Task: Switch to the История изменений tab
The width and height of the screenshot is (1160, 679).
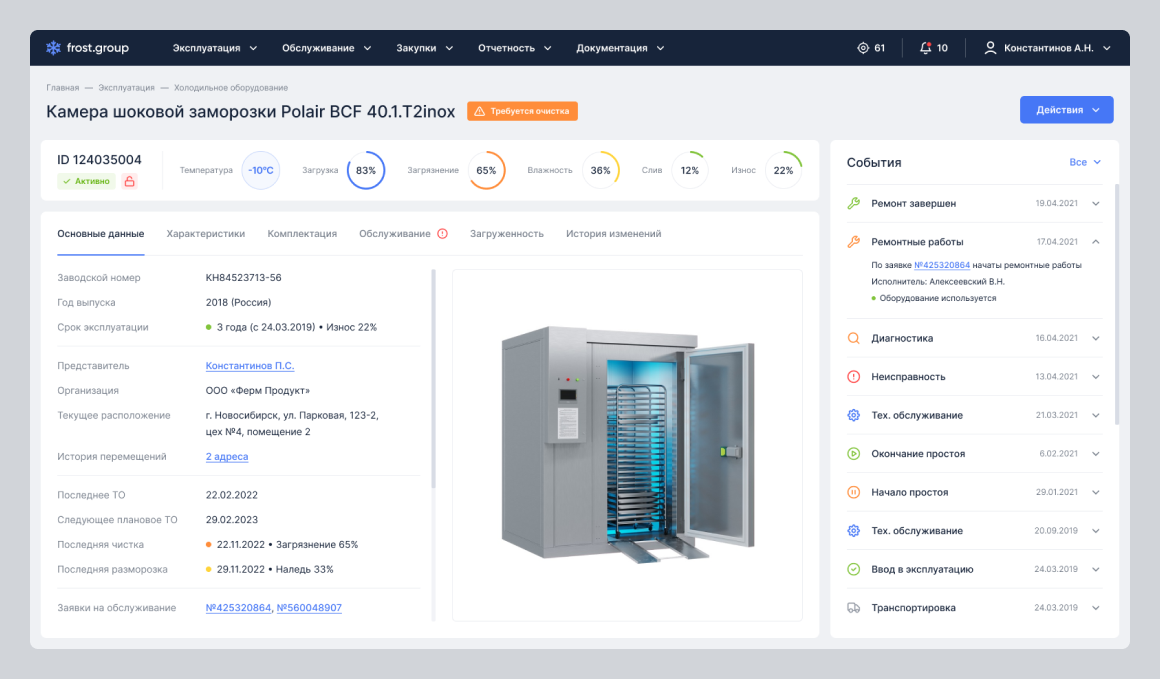Action: (613, 234)
